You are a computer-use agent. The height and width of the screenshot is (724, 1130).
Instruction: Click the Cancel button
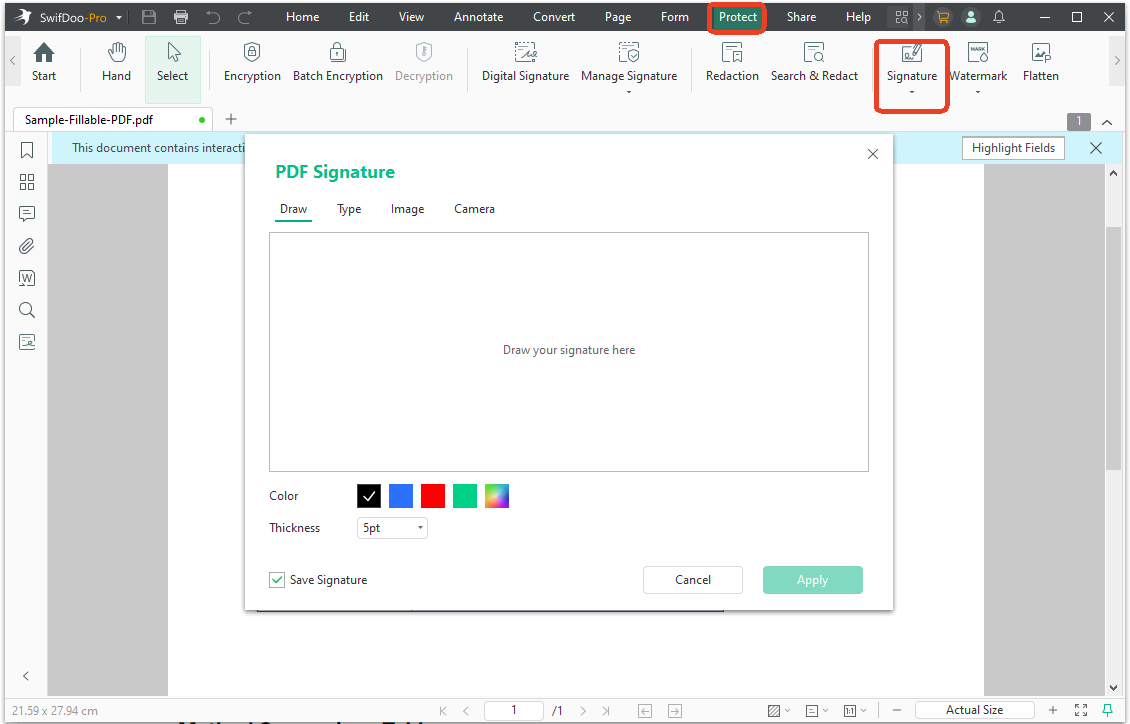click(693, 580)
